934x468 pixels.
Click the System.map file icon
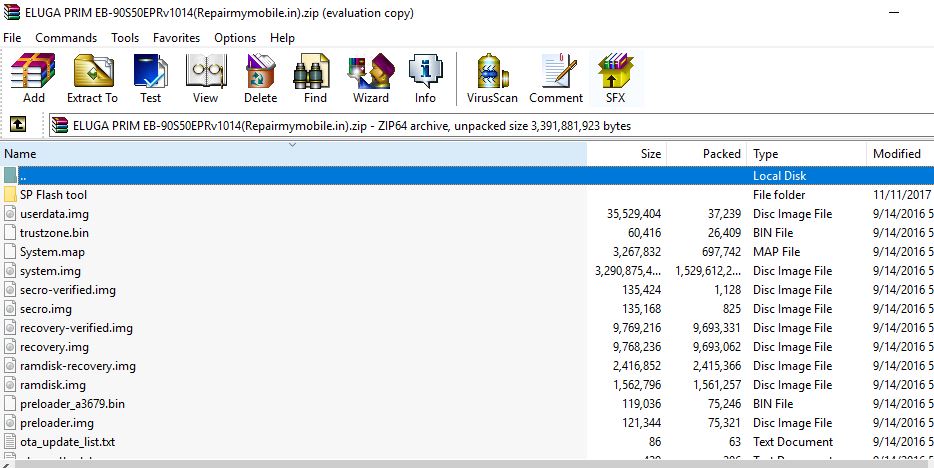[x=10, y=252]
